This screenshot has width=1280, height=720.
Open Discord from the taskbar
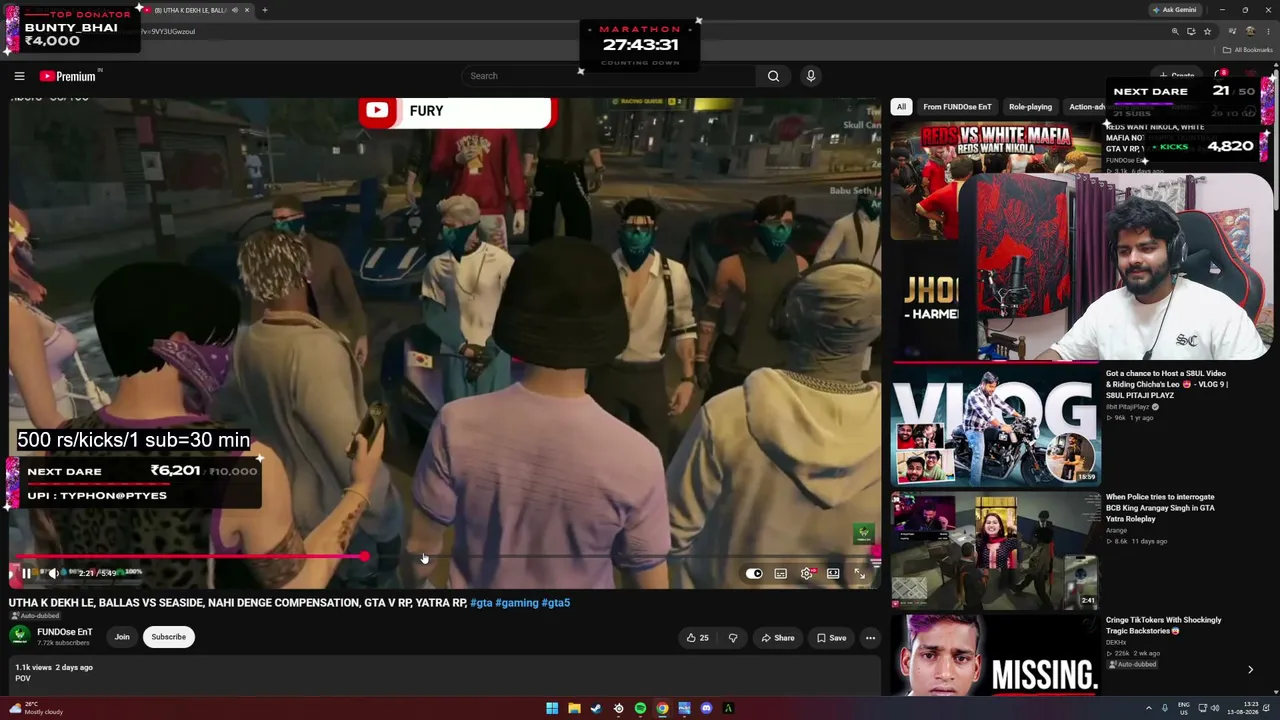click(x=706, y=709)
